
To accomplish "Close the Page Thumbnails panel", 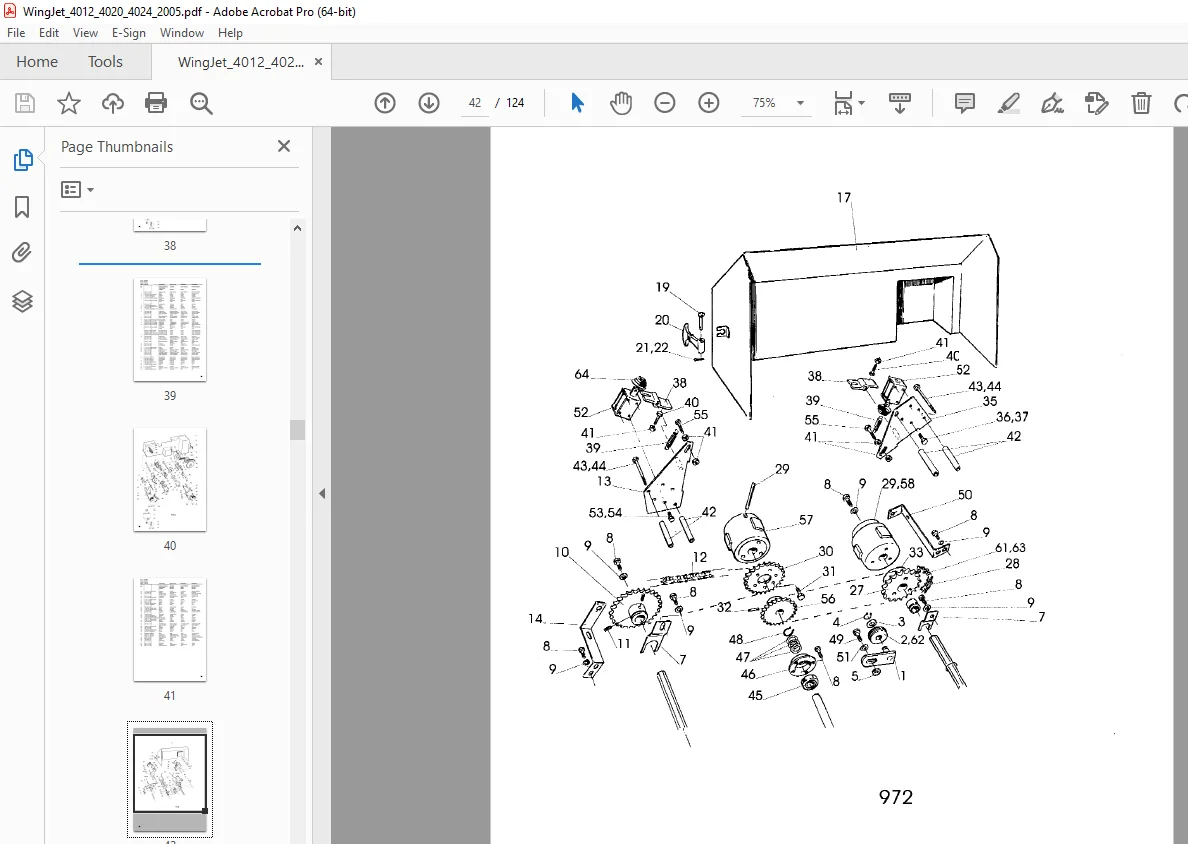I will click(284, 146).
